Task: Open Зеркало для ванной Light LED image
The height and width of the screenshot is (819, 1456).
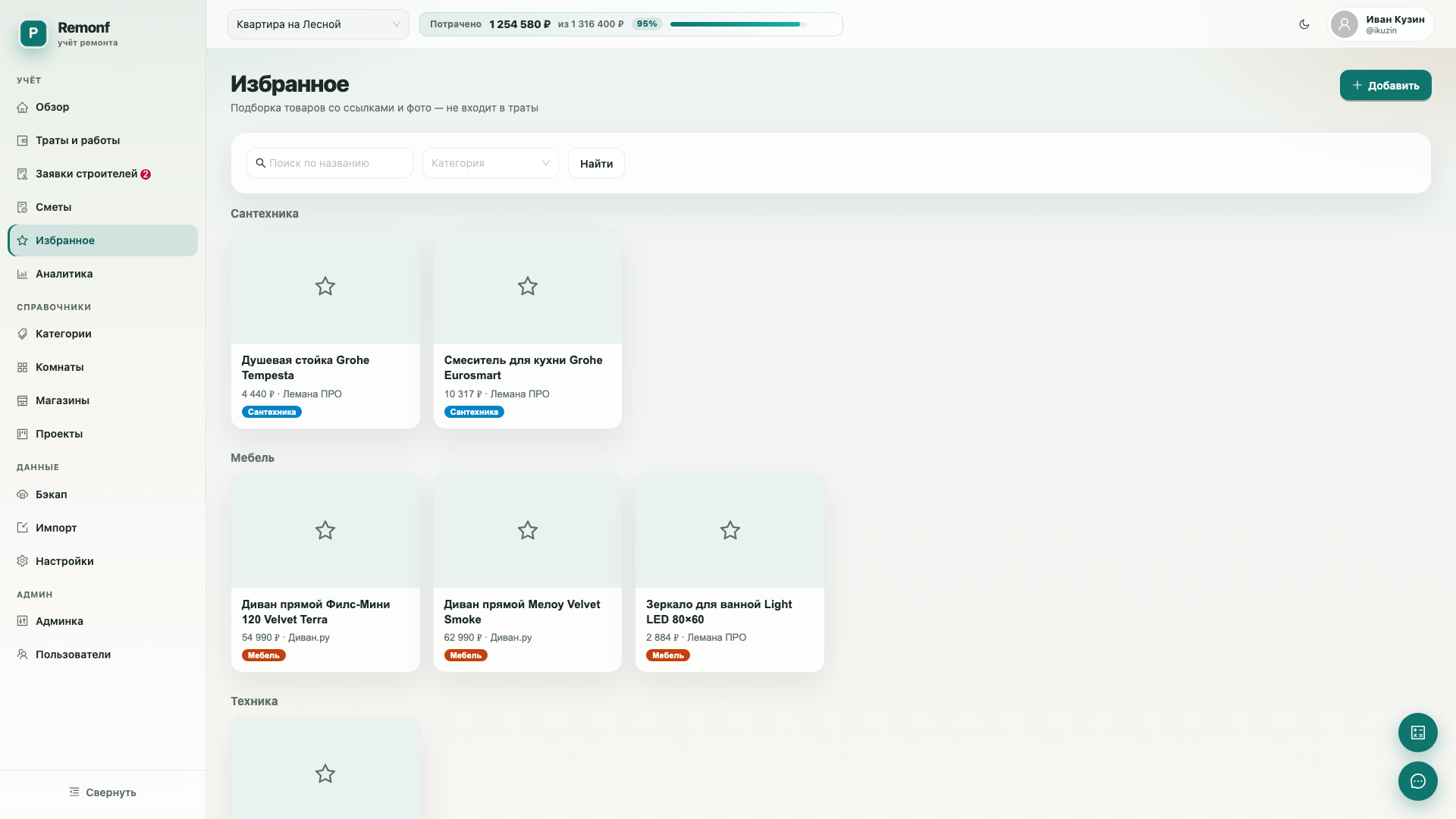Action: tap(730, 531)
